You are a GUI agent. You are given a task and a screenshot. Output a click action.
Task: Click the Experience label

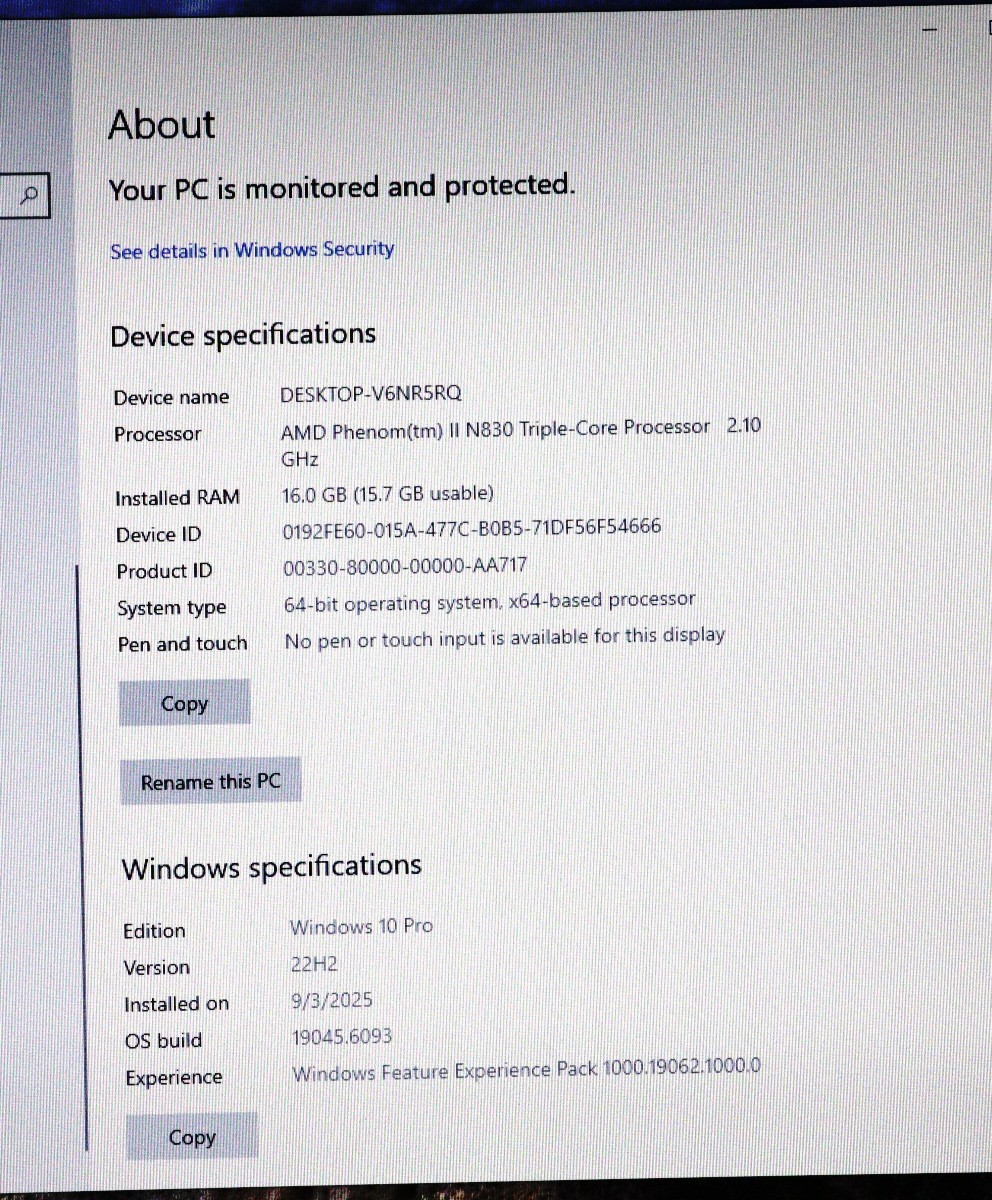(174, 1078)
